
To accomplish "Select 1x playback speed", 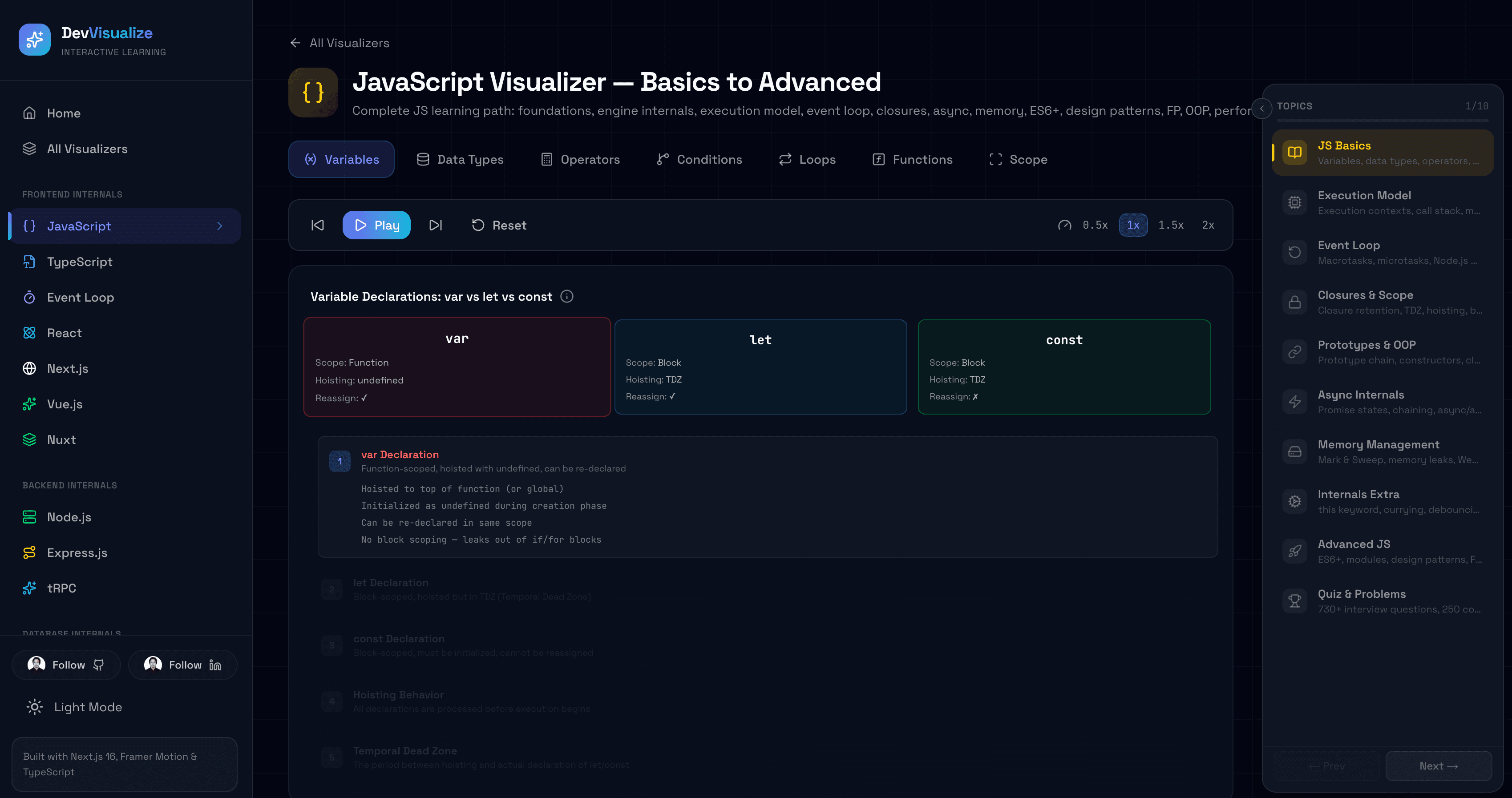I will [x=1133, y=226].
